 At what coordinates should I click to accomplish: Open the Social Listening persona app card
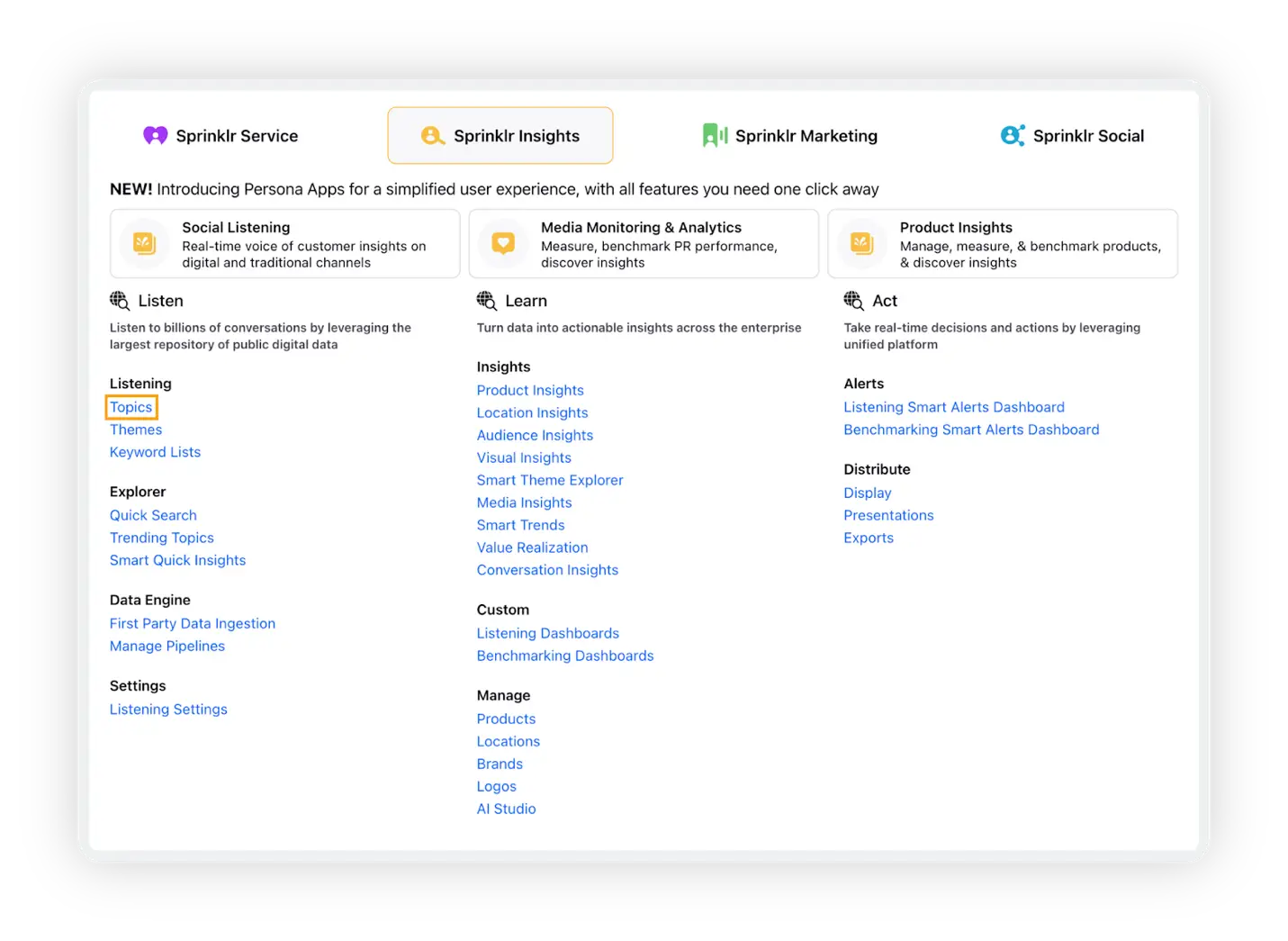[x=284, y=244]
